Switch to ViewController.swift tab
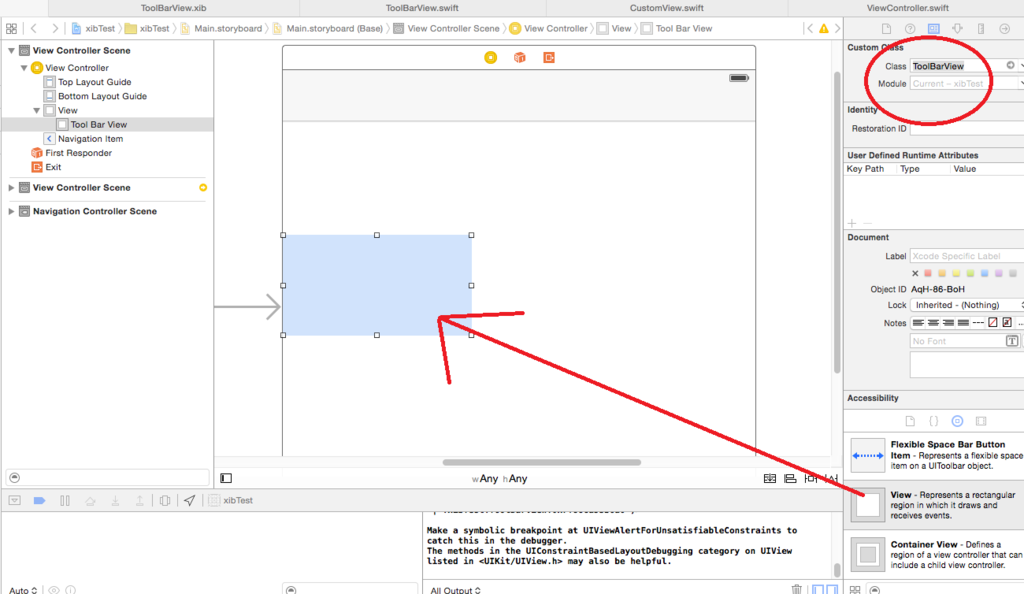Image resolution: width=1024 pixels, height=594 pixels. [907, 8]
